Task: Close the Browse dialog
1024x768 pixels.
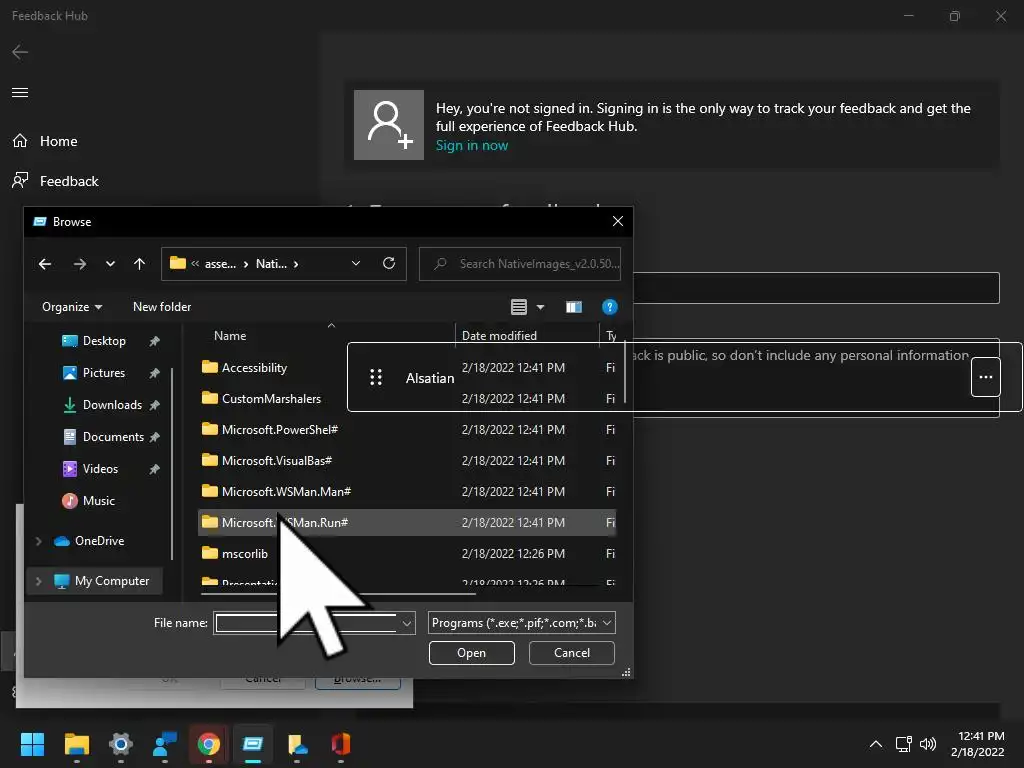Action: tap(618, 221)
